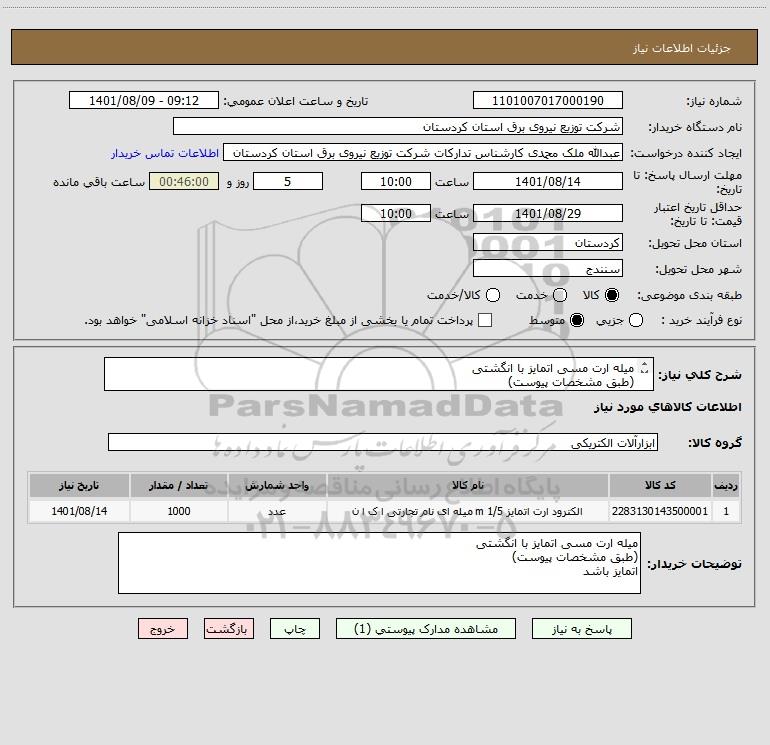Click the price validity time 10:00 field
Viewport: 770px width, 745px height.
396,213
